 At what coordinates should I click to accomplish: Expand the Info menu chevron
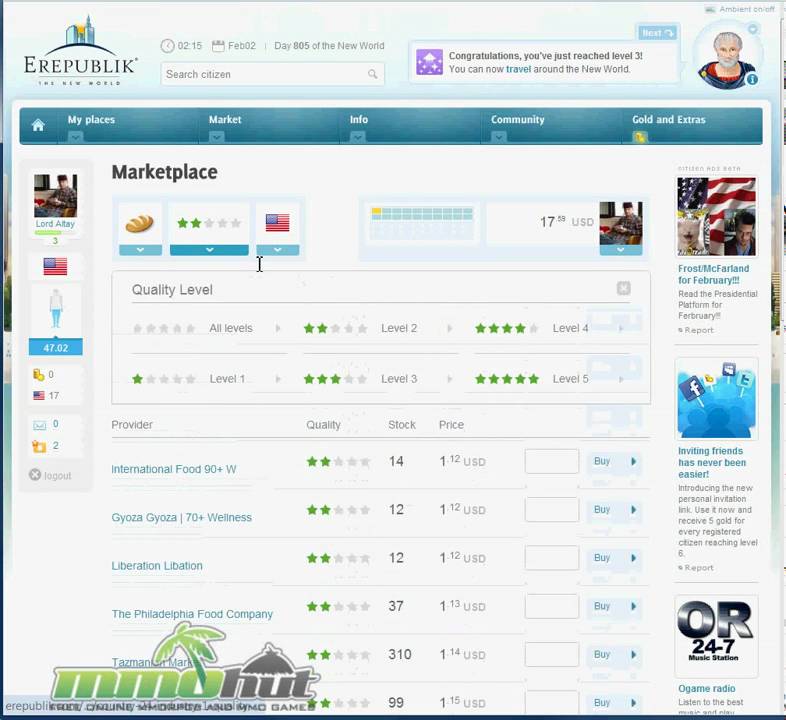point(357,136)
